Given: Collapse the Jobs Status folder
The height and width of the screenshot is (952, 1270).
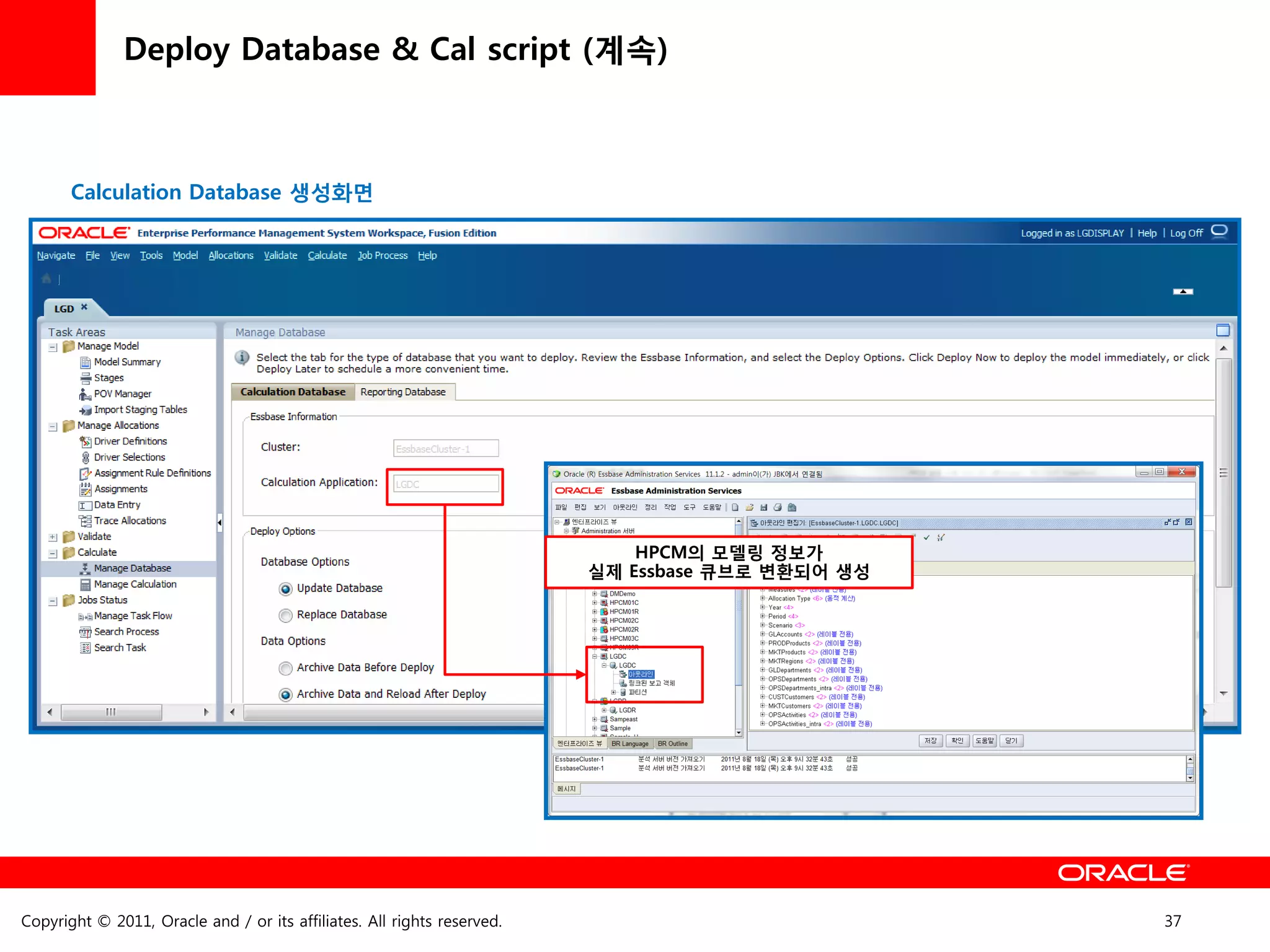Looking at the screenshot, I should click(x=53, y=601).
